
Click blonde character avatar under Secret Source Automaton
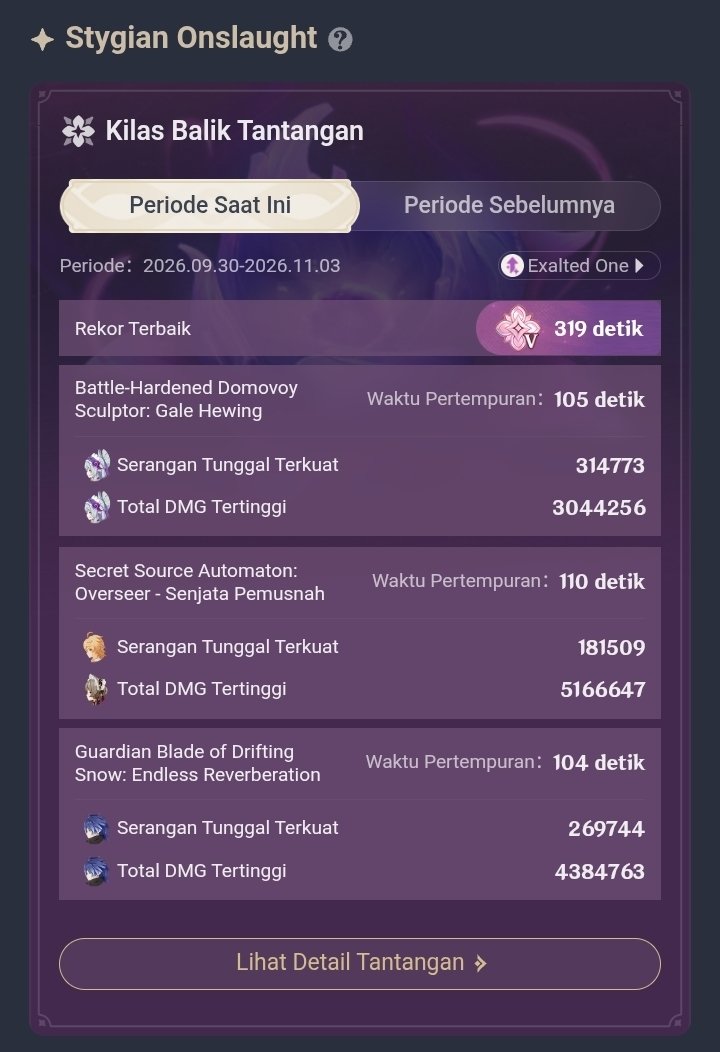tap(95, 647)
